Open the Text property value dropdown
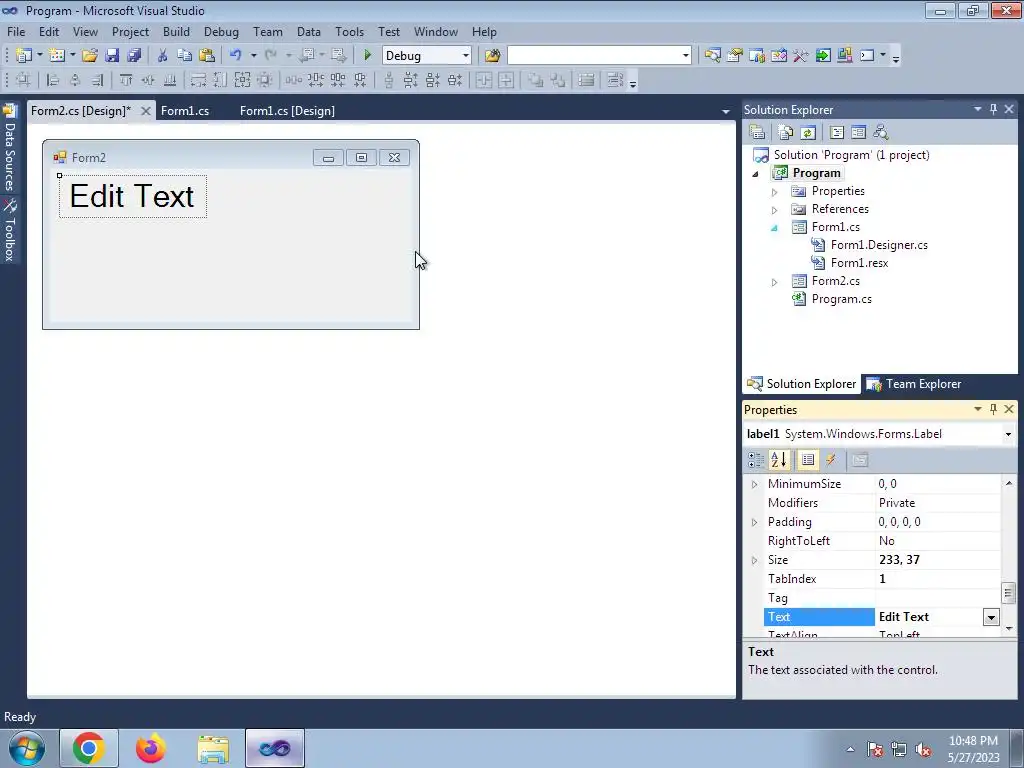This screenshot has width=1024, height=768. pyautogui.click(x=991, y=617)
